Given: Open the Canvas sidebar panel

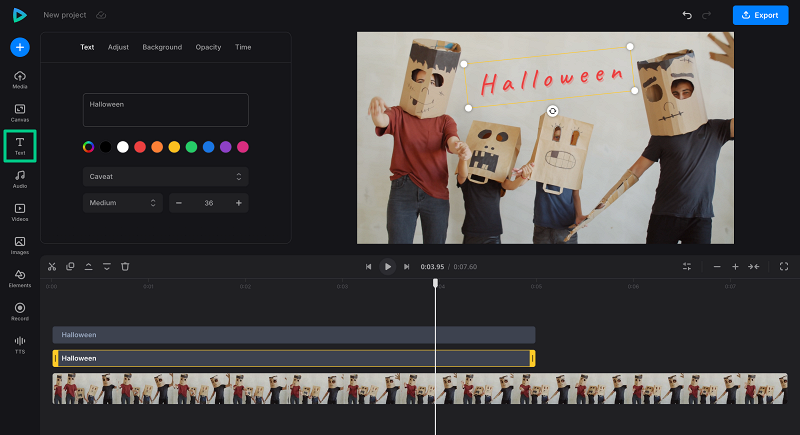Looking at the screenshot, I should pyautogui.click(x=20, y=113).
